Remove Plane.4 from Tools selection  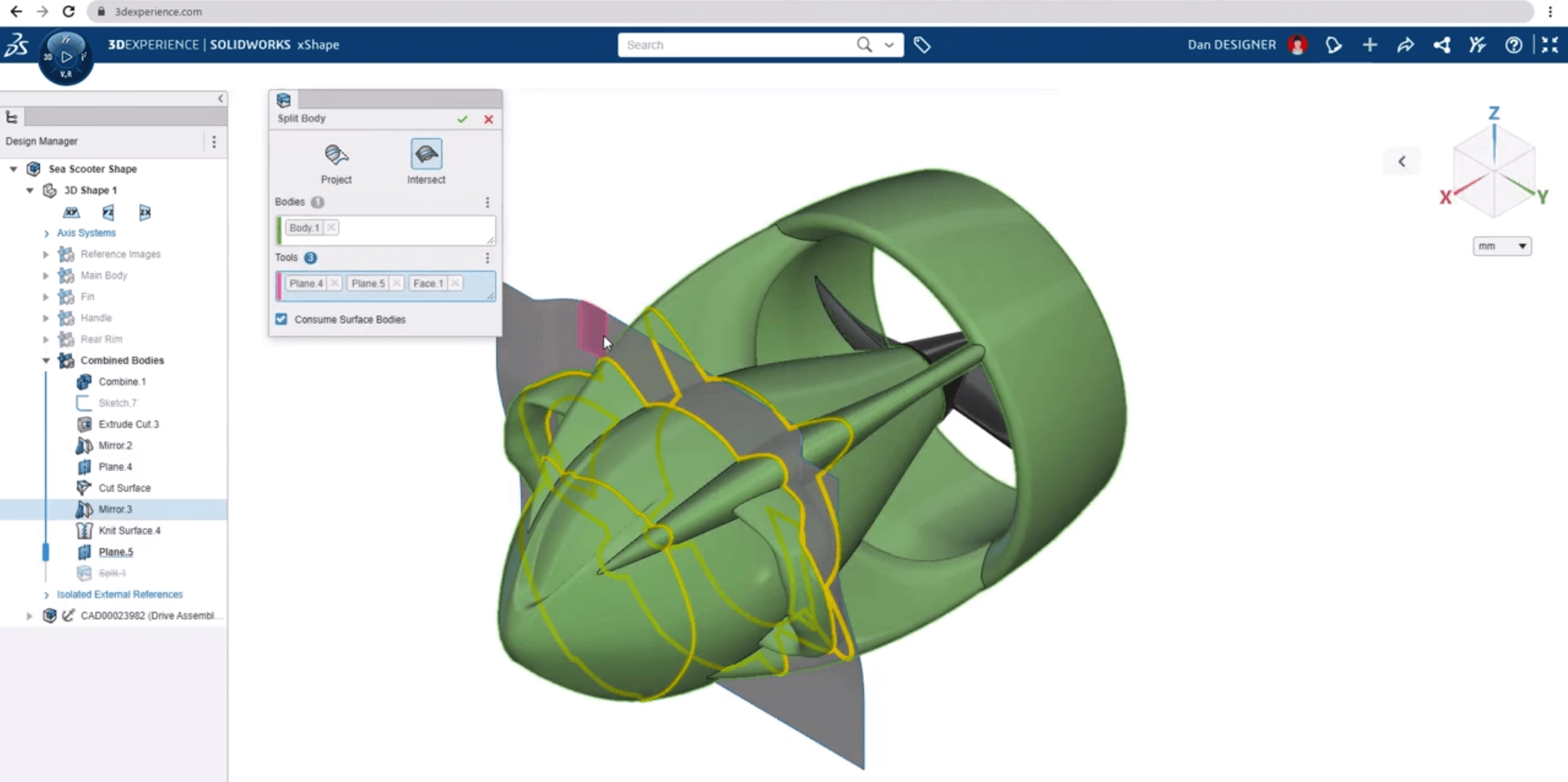tap(334, 284)
